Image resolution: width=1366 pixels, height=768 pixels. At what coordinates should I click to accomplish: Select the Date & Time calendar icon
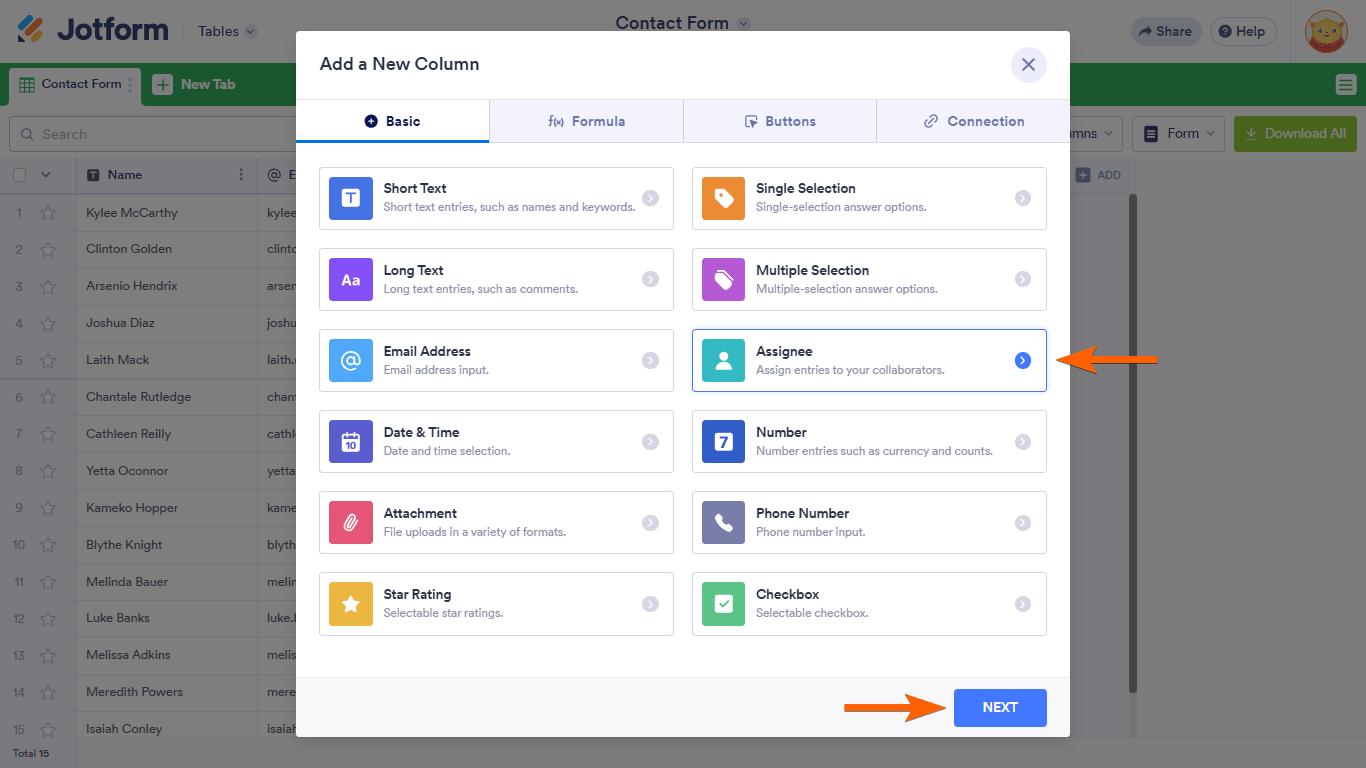(351, 442)
